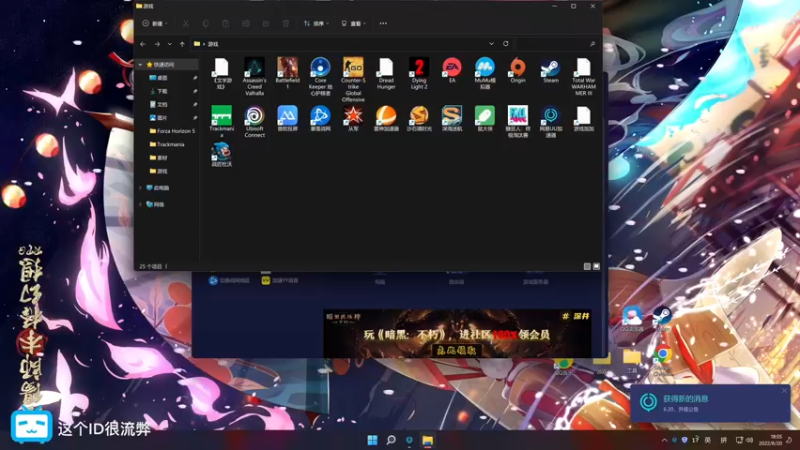Screen dimensions: 800x450
Task: Click the Explorer search box
Action: click(x=557, y=44)
